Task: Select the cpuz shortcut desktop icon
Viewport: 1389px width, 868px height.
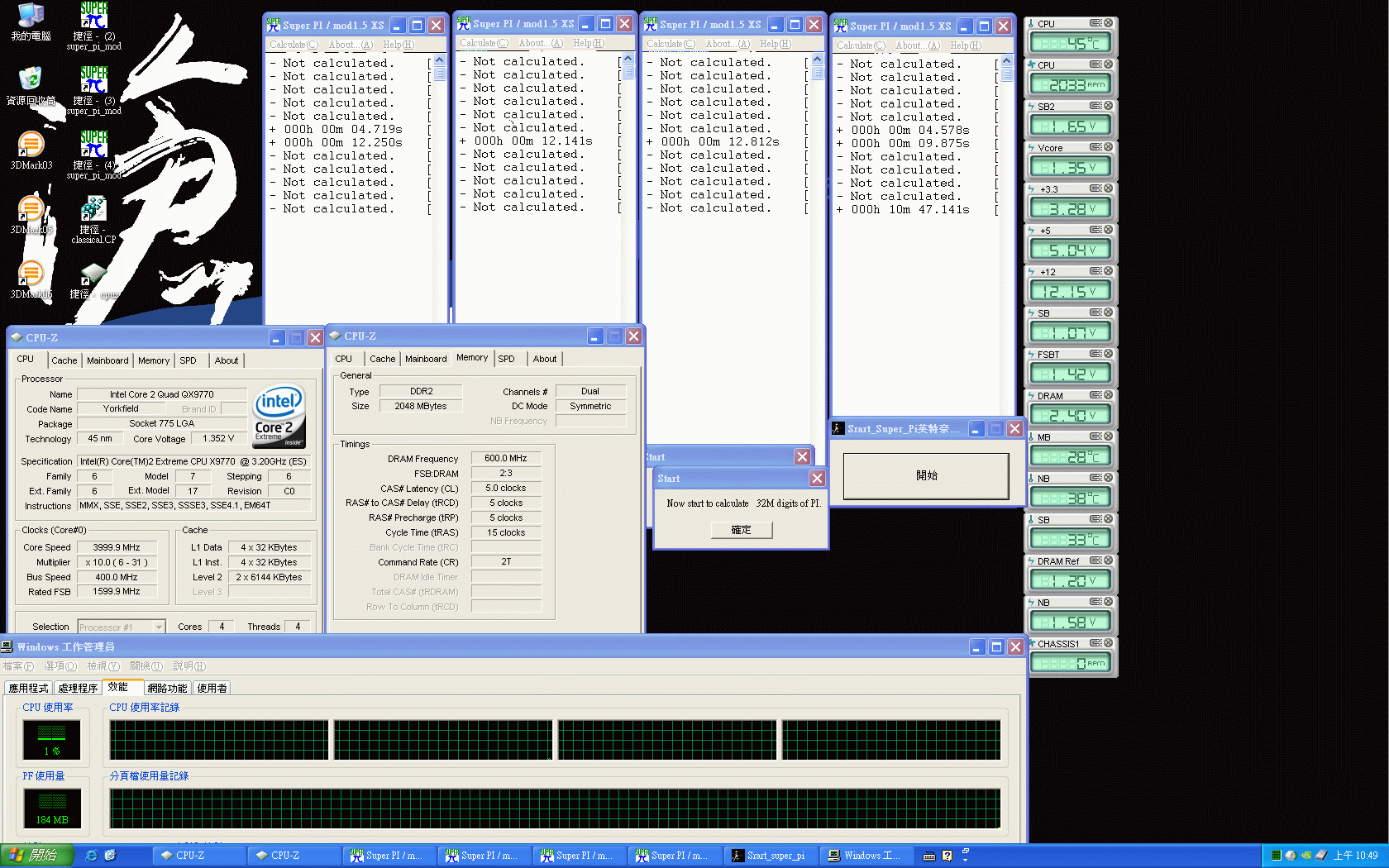Action: pos(93,281)
